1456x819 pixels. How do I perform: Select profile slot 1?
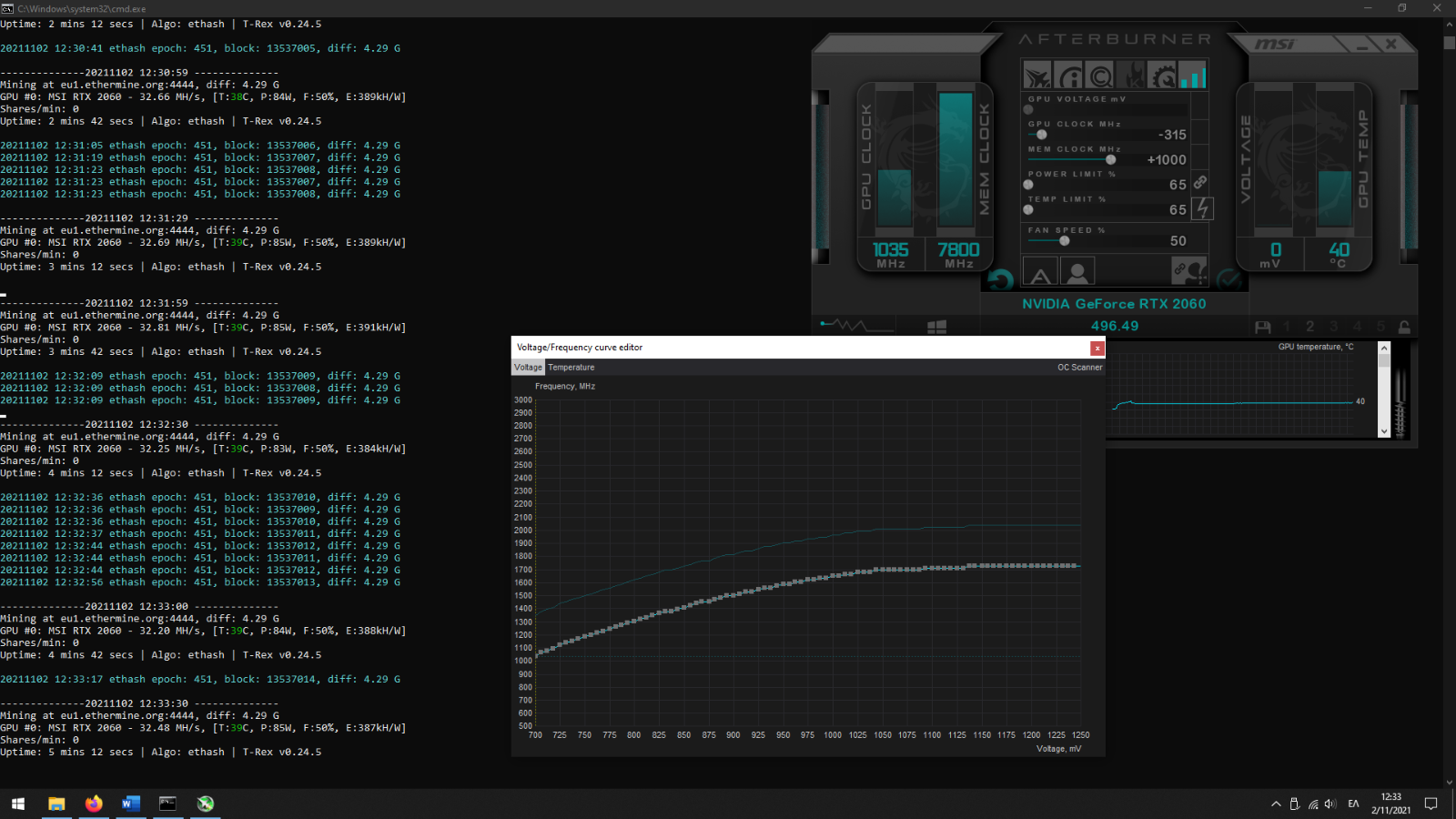click(1287, 327)
